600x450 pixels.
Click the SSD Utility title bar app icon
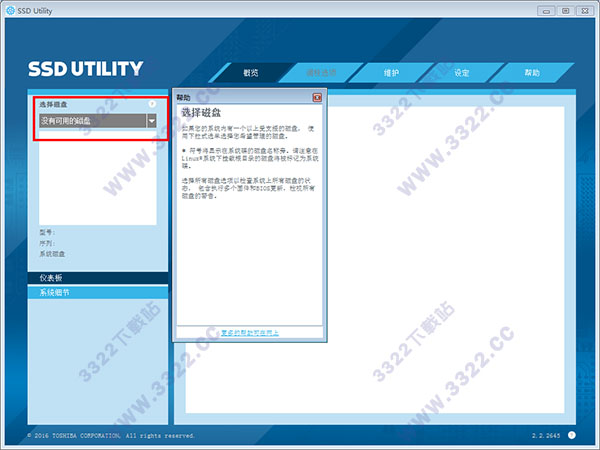(11, 11)
